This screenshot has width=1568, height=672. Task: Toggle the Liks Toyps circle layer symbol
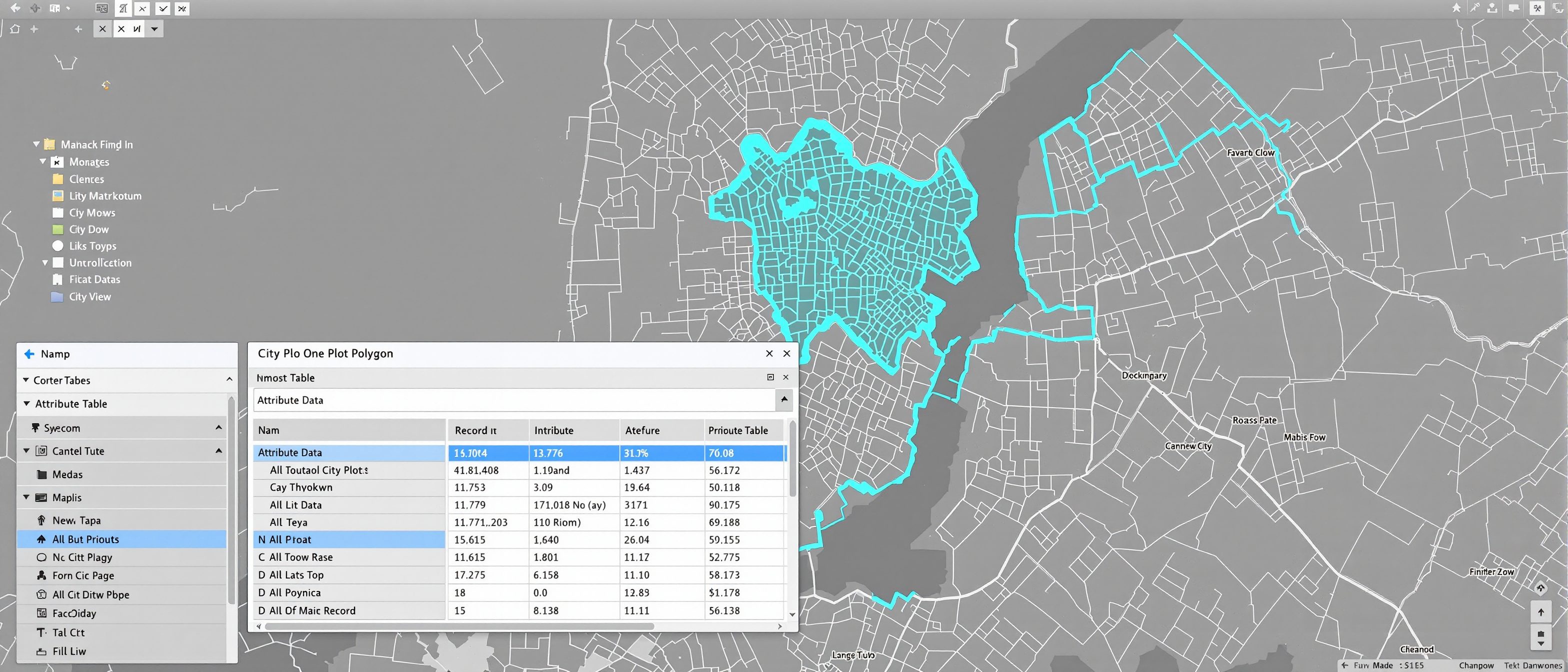point(58,246)
